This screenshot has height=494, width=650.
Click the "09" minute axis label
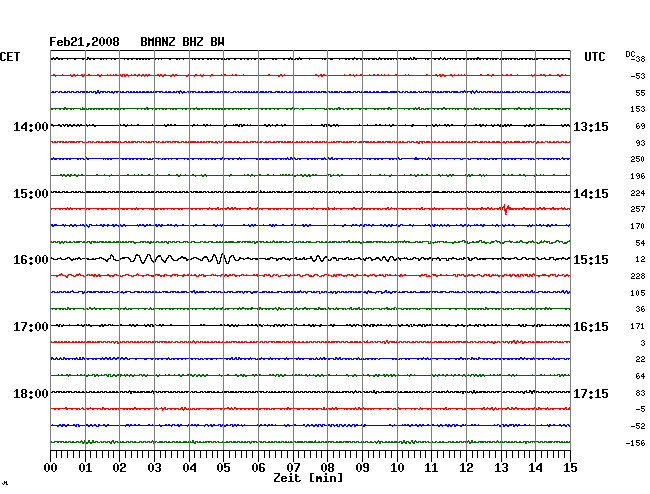click(362, 468)
